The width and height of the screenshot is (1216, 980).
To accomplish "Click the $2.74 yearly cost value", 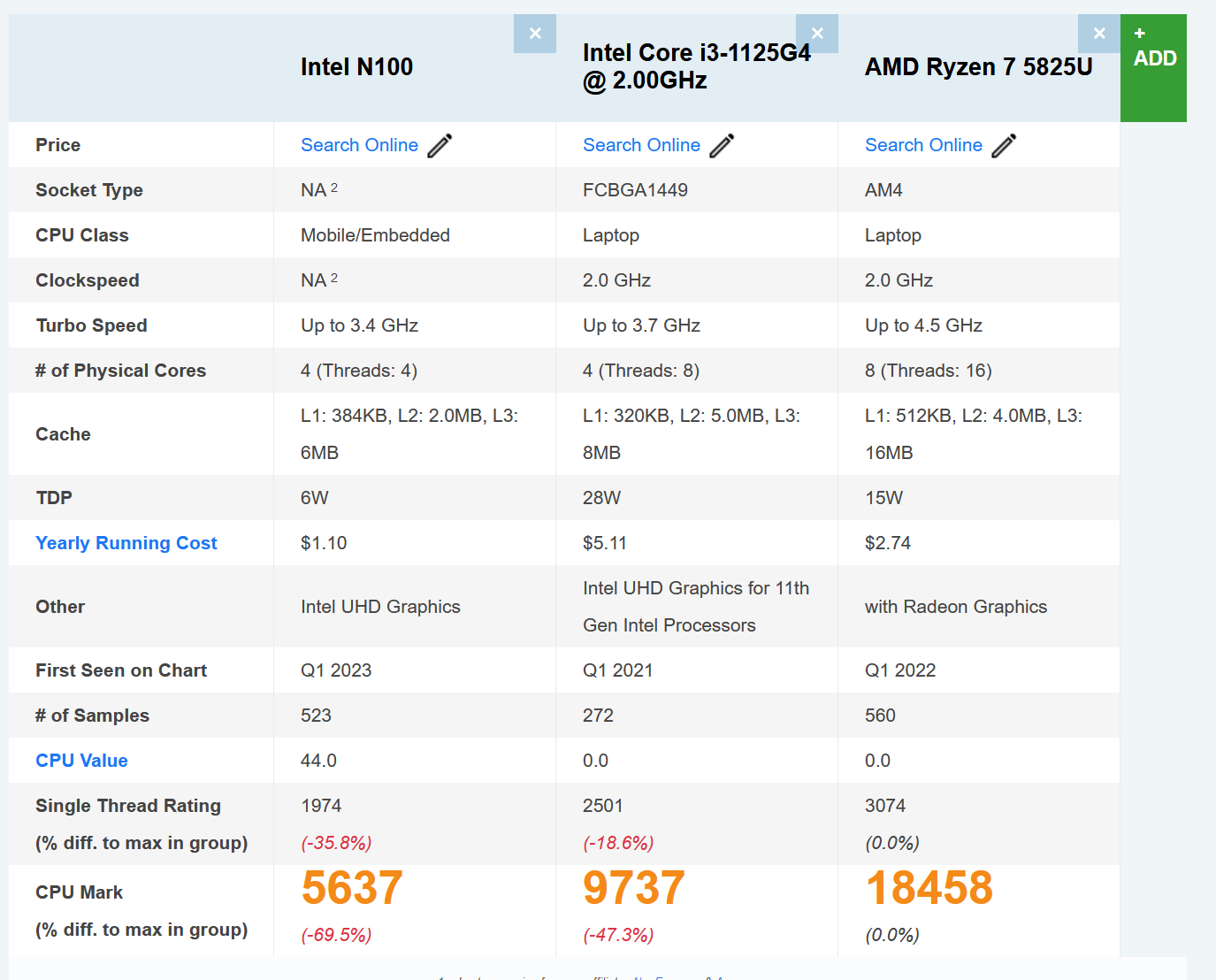I will 888,543.
